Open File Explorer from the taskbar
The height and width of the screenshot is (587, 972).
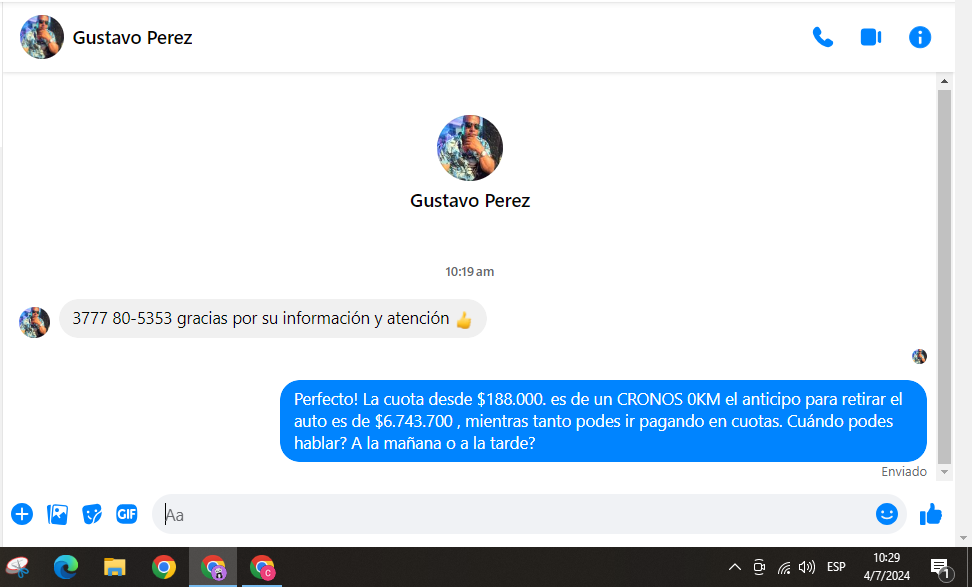[115, 568]
